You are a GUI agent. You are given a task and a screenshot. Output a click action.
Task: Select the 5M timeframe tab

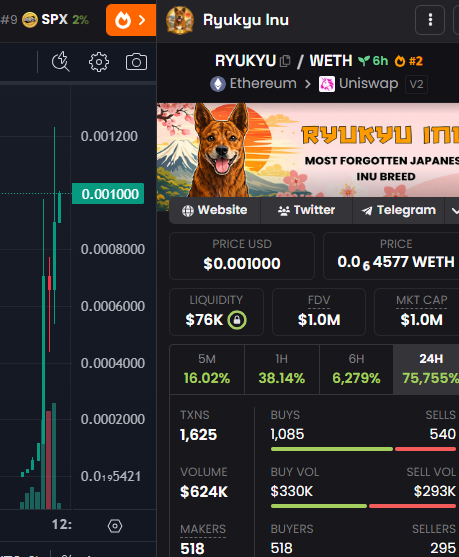[x=207, y=369]
